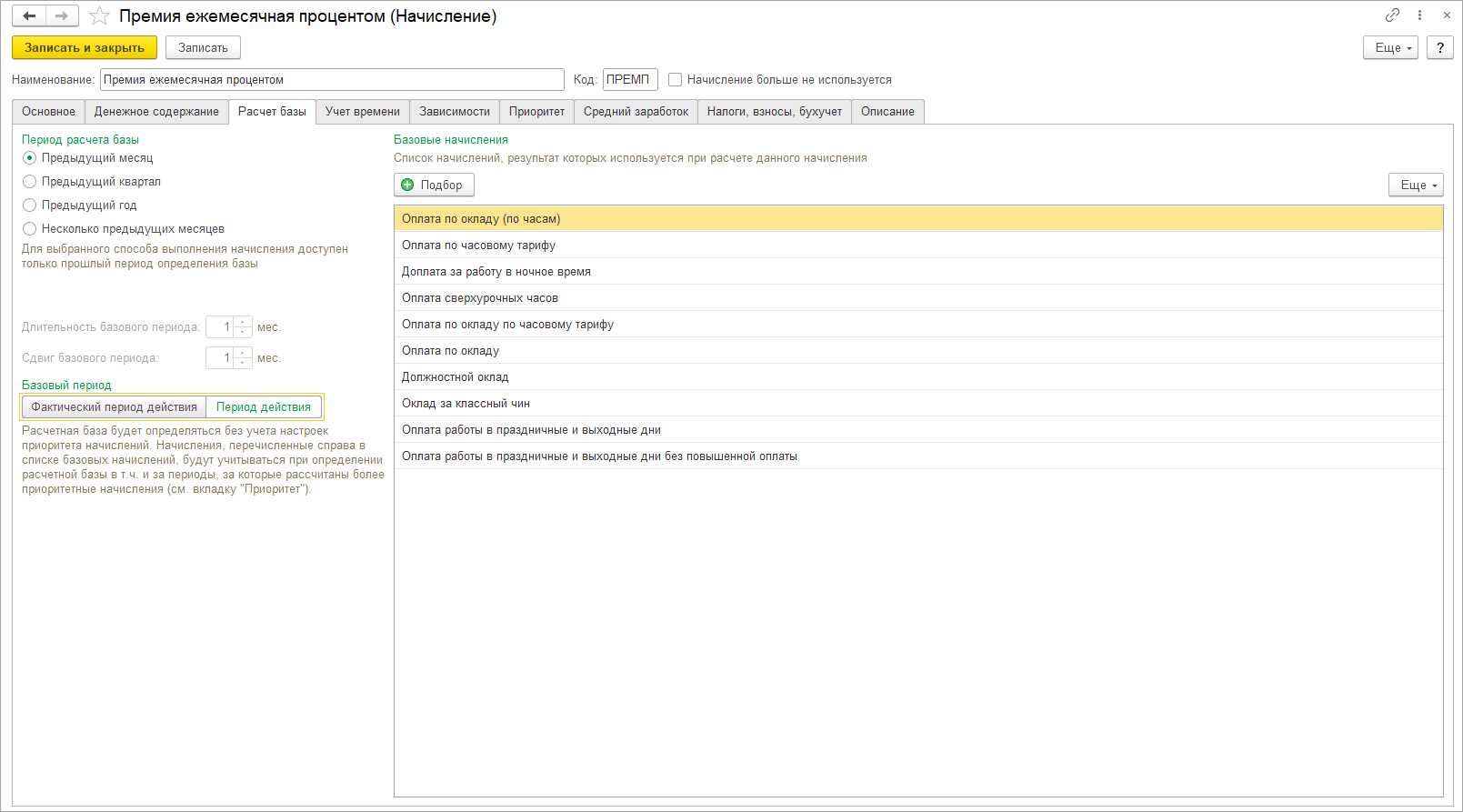The image size is (1463, 812).
Task: Select the row Оплата по окладу
Action: point(918,351)
